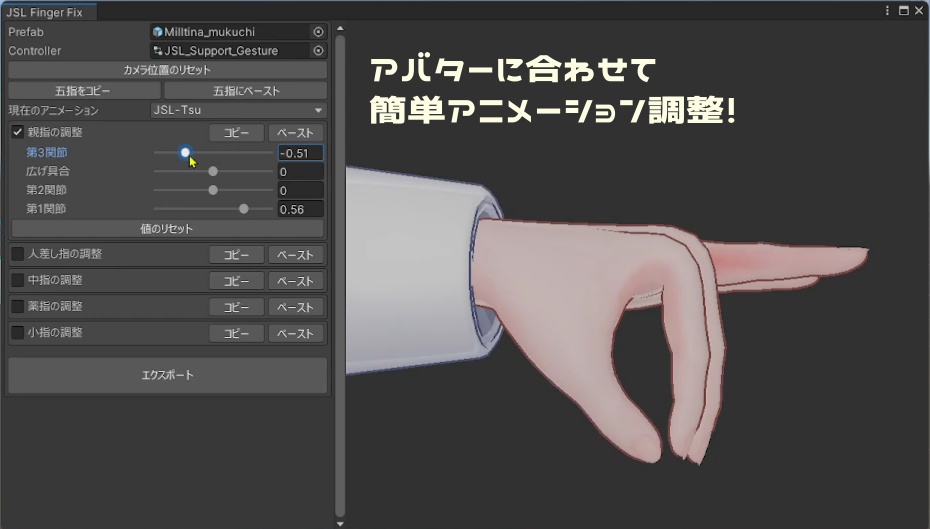Click コピー in the 小指の調整 row

236,333
